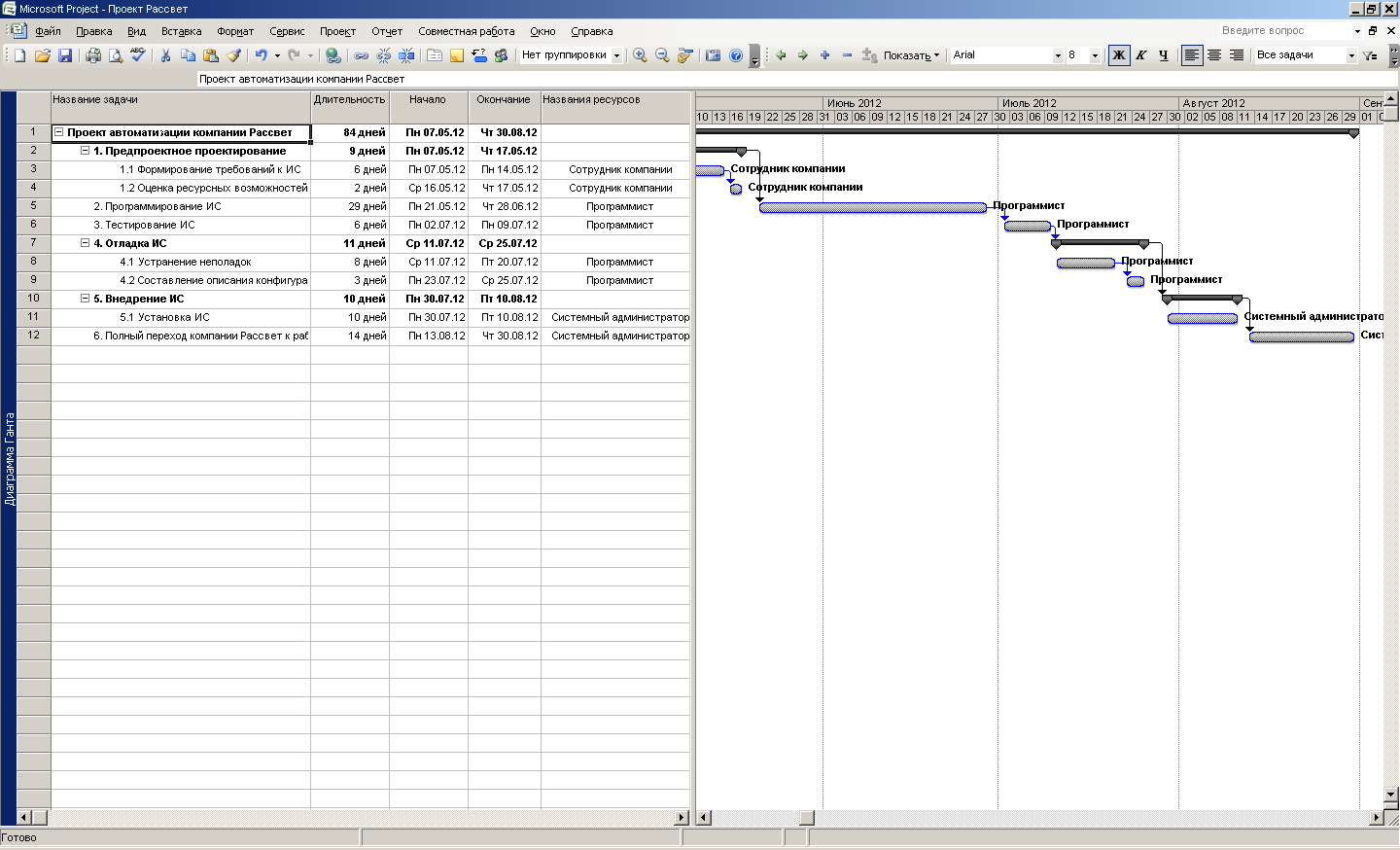Image resolution: width=1400 pixels, height=850 pixels.
Task: Open the Формат menu
Action: point(235,31)
